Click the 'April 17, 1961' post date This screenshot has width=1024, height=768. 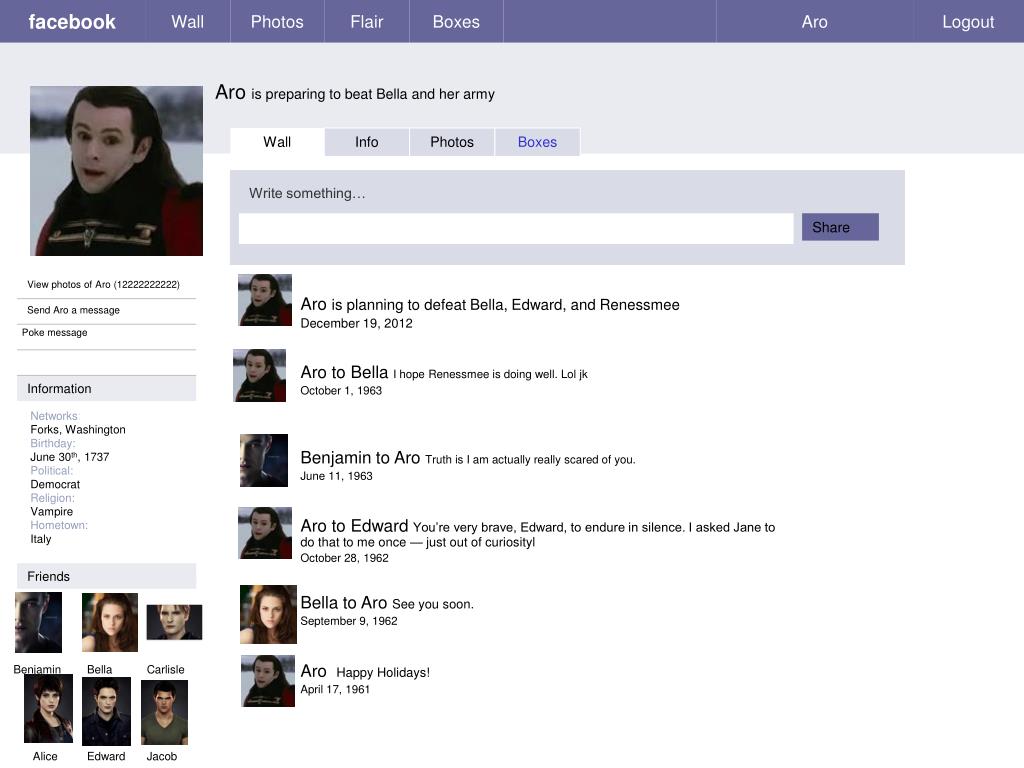tap(335, 689)
